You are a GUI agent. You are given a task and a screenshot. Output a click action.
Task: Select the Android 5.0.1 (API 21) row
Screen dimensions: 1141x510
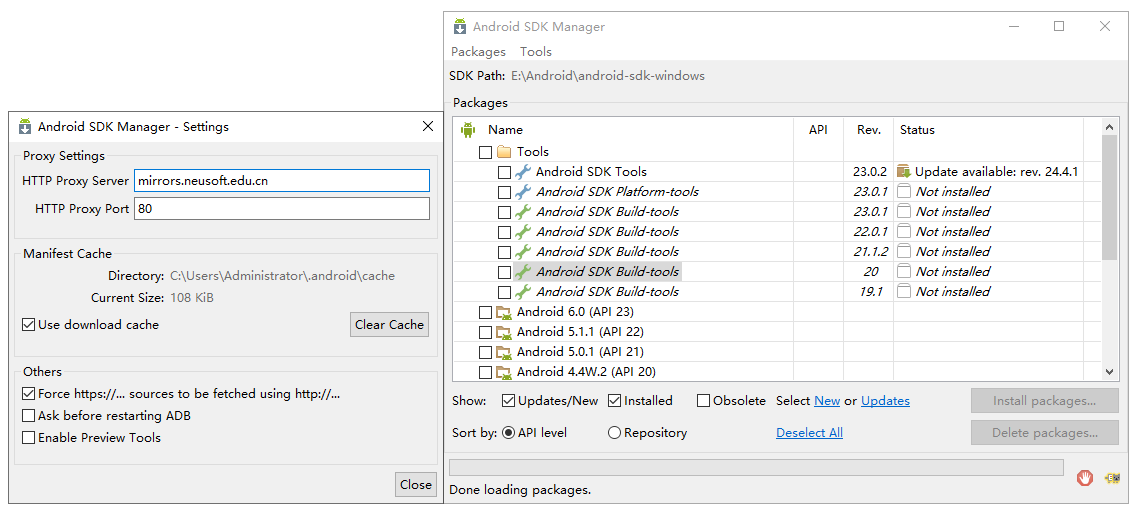tap(776, 352)
